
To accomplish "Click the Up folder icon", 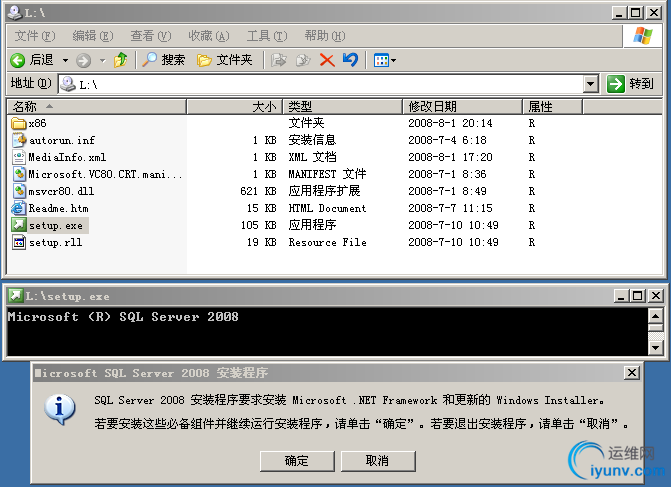I will [x=121, y=60].
